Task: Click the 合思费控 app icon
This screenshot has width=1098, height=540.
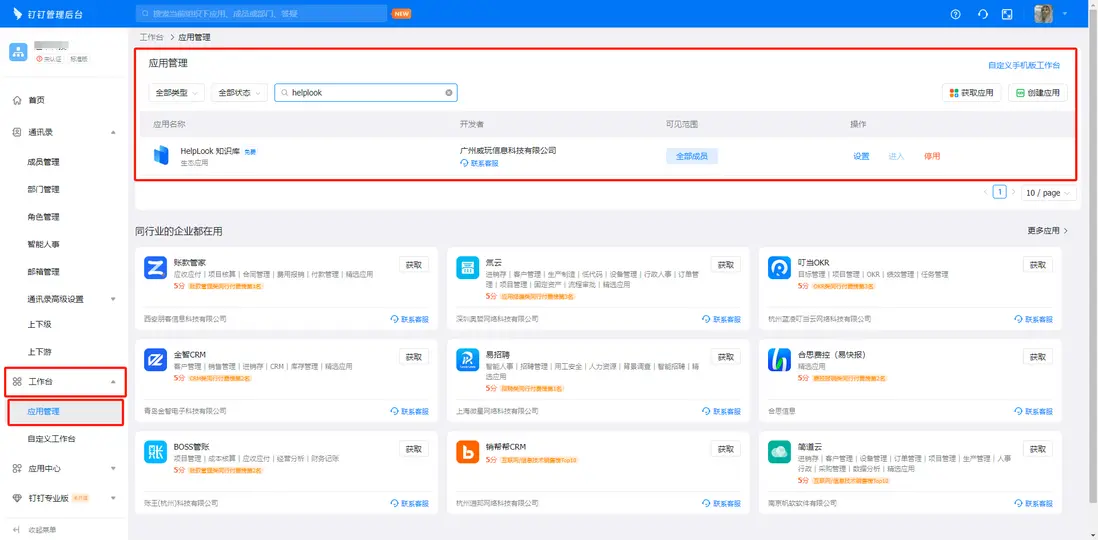Action: point(779,359)
